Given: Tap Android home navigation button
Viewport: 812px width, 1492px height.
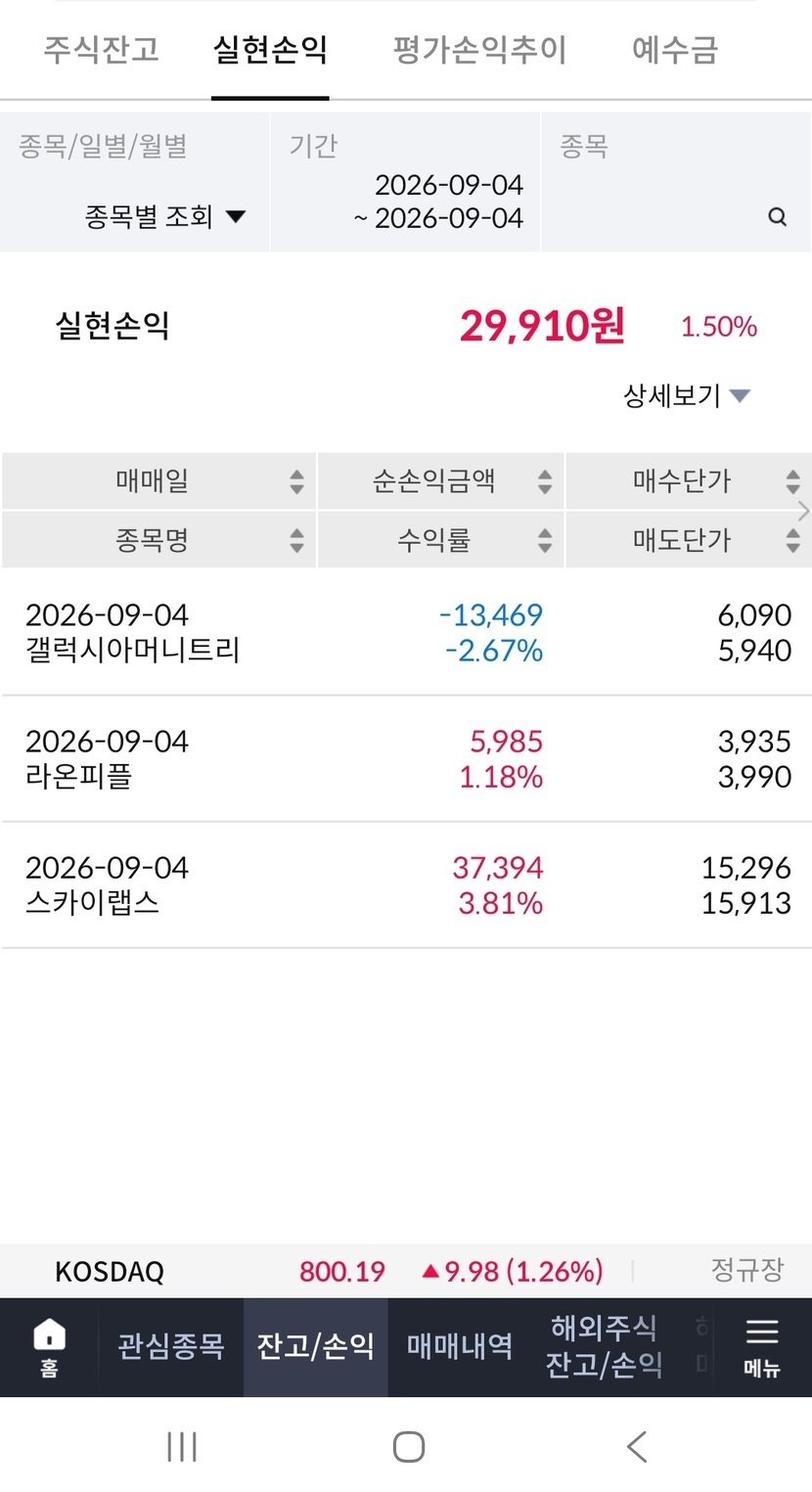Looking at the screenshot, I should click(x=408, y=1446).
